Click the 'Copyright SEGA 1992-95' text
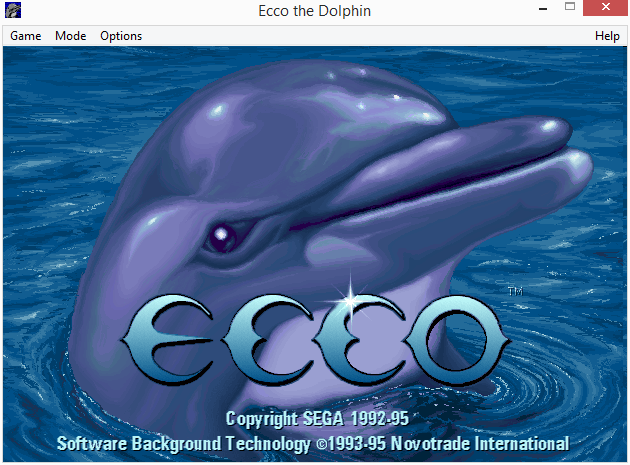Screen dimensions: 630x465 point(317,419)
